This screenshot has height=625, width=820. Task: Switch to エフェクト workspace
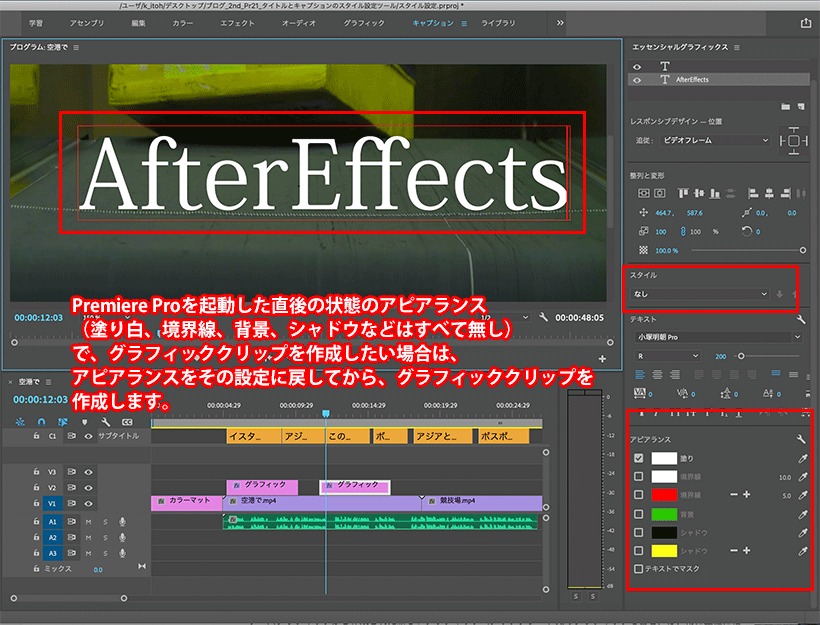(237, 24)
